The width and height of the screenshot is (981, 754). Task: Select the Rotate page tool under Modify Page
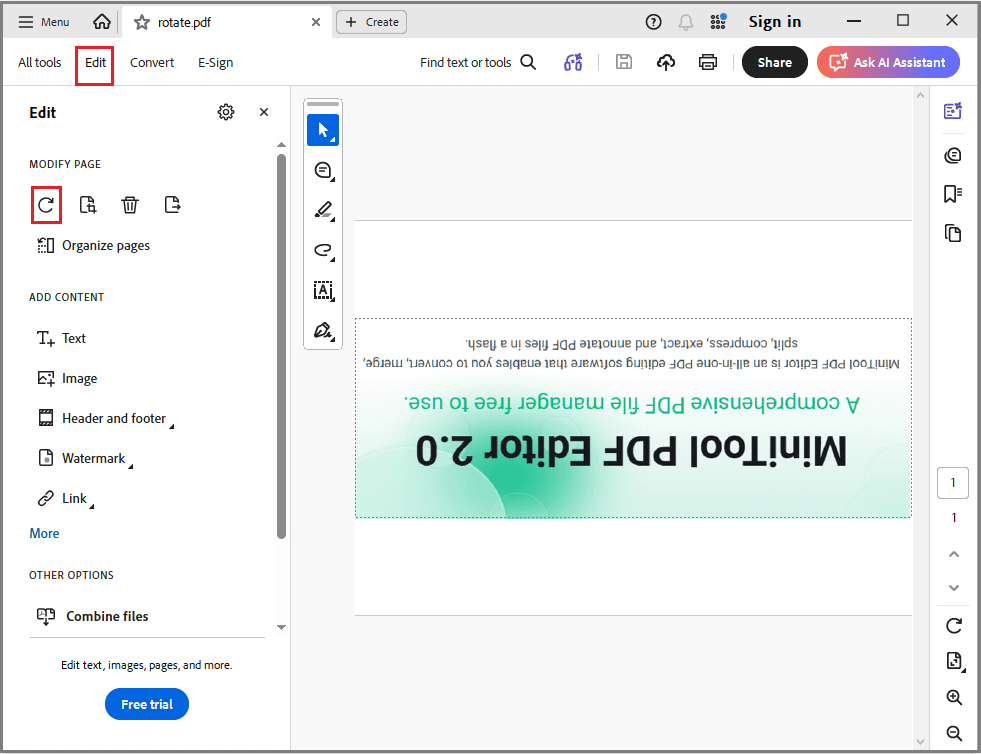point(46,204)
